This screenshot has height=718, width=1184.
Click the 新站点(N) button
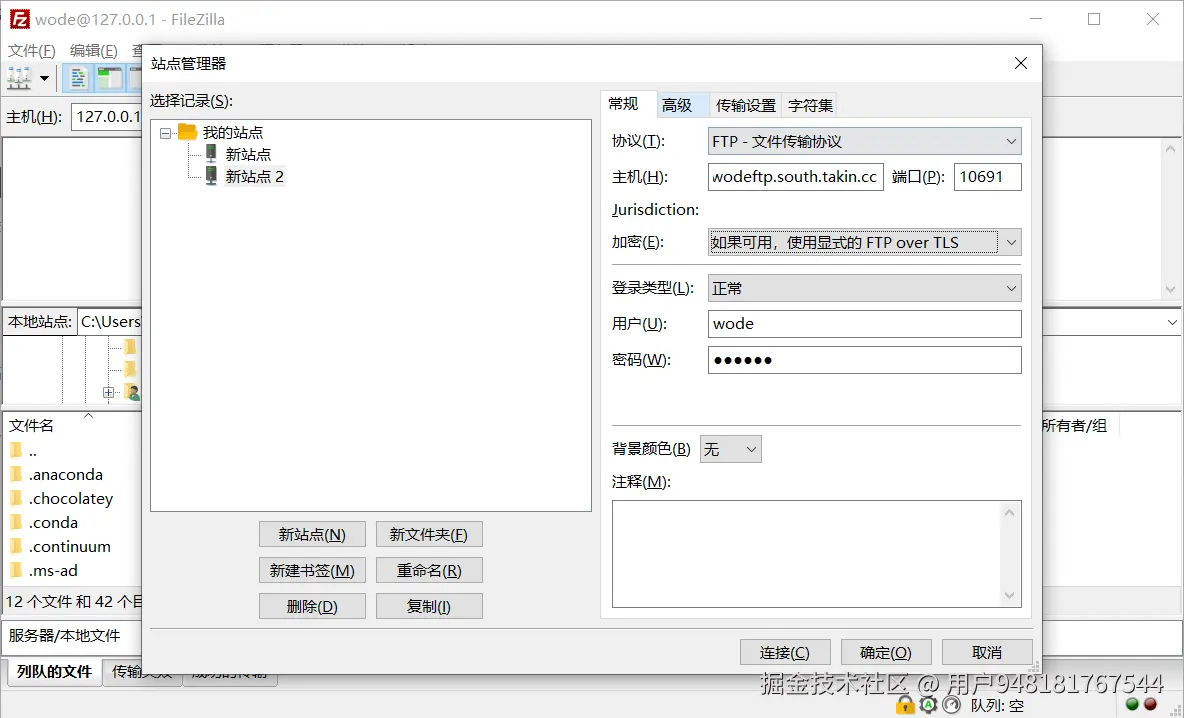coord(312,535)
